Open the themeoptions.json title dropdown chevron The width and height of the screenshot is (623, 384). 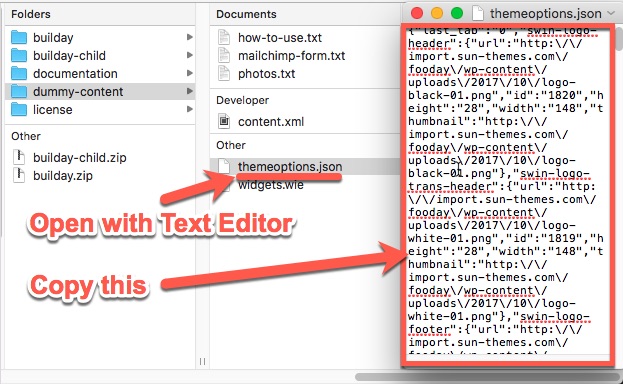click(x=611, y=14)
